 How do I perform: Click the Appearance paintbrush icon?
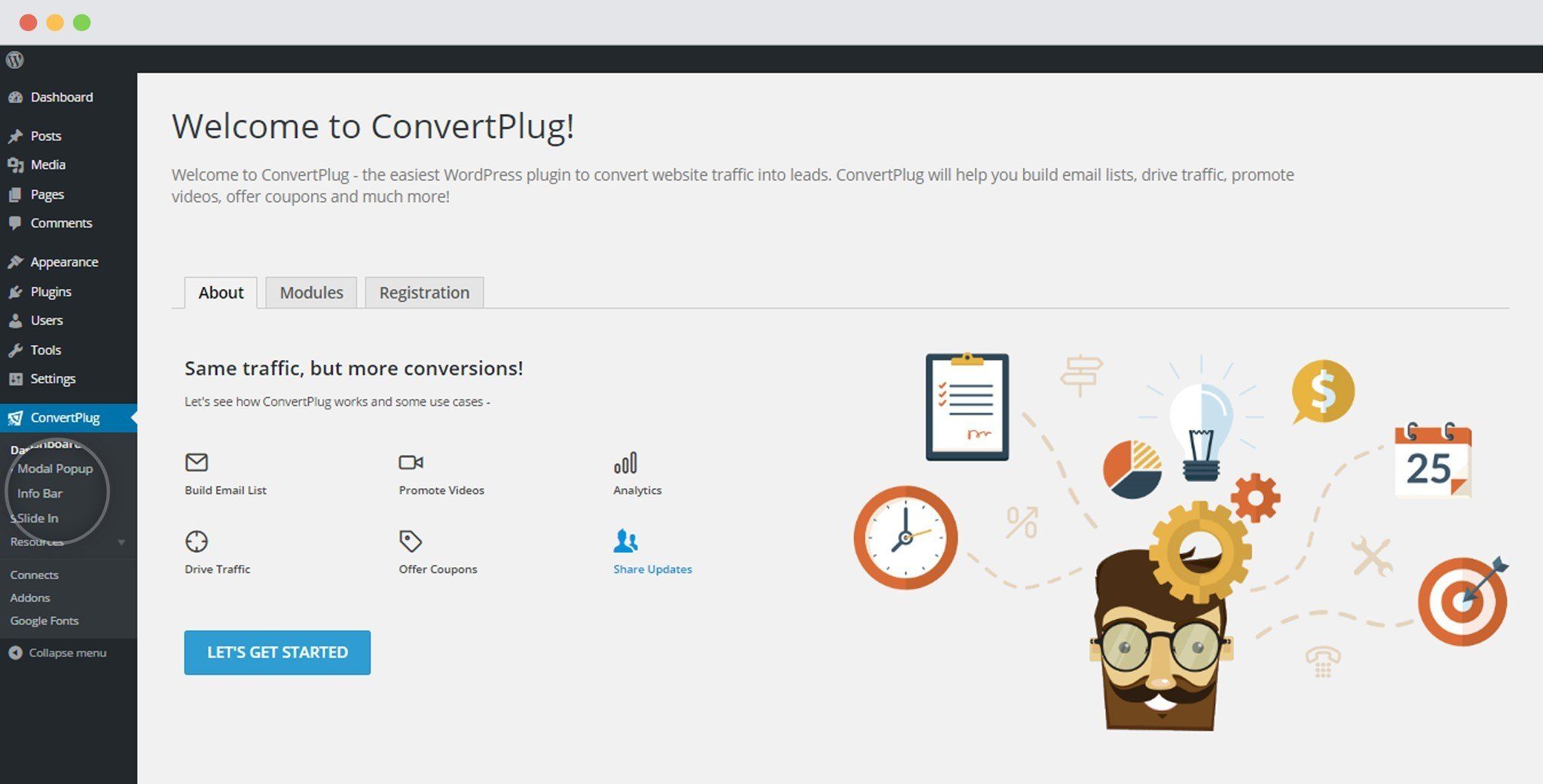pyautogui.click(x=15, y=262)
